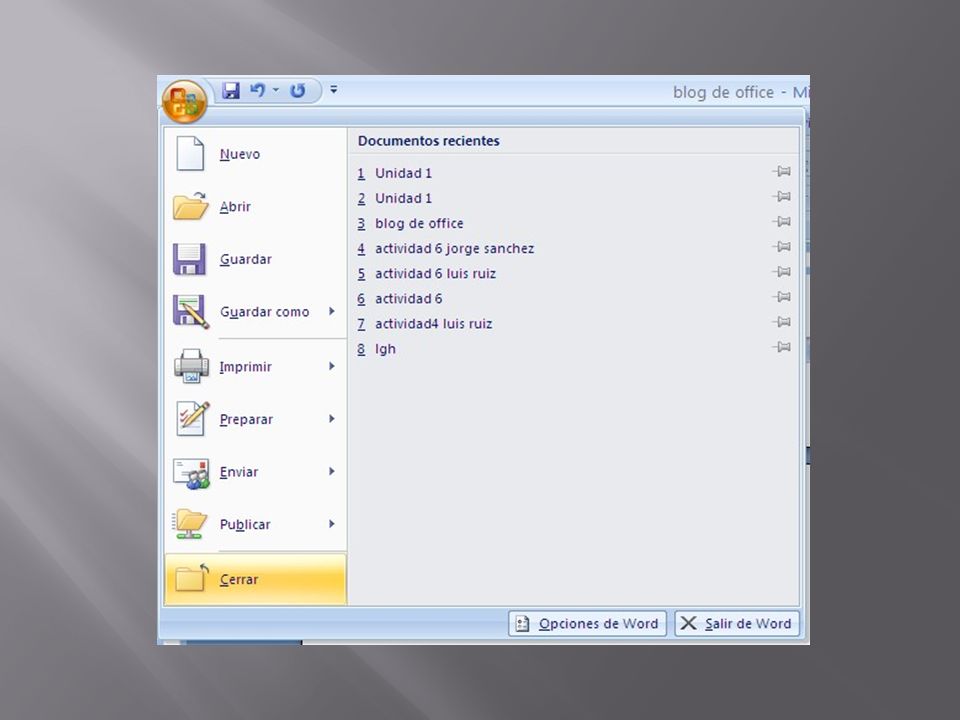This screenshot has width=960, height=720.
Task: Click the Salir de Word button
Action: pyautogui.click(x=737, y=624)
